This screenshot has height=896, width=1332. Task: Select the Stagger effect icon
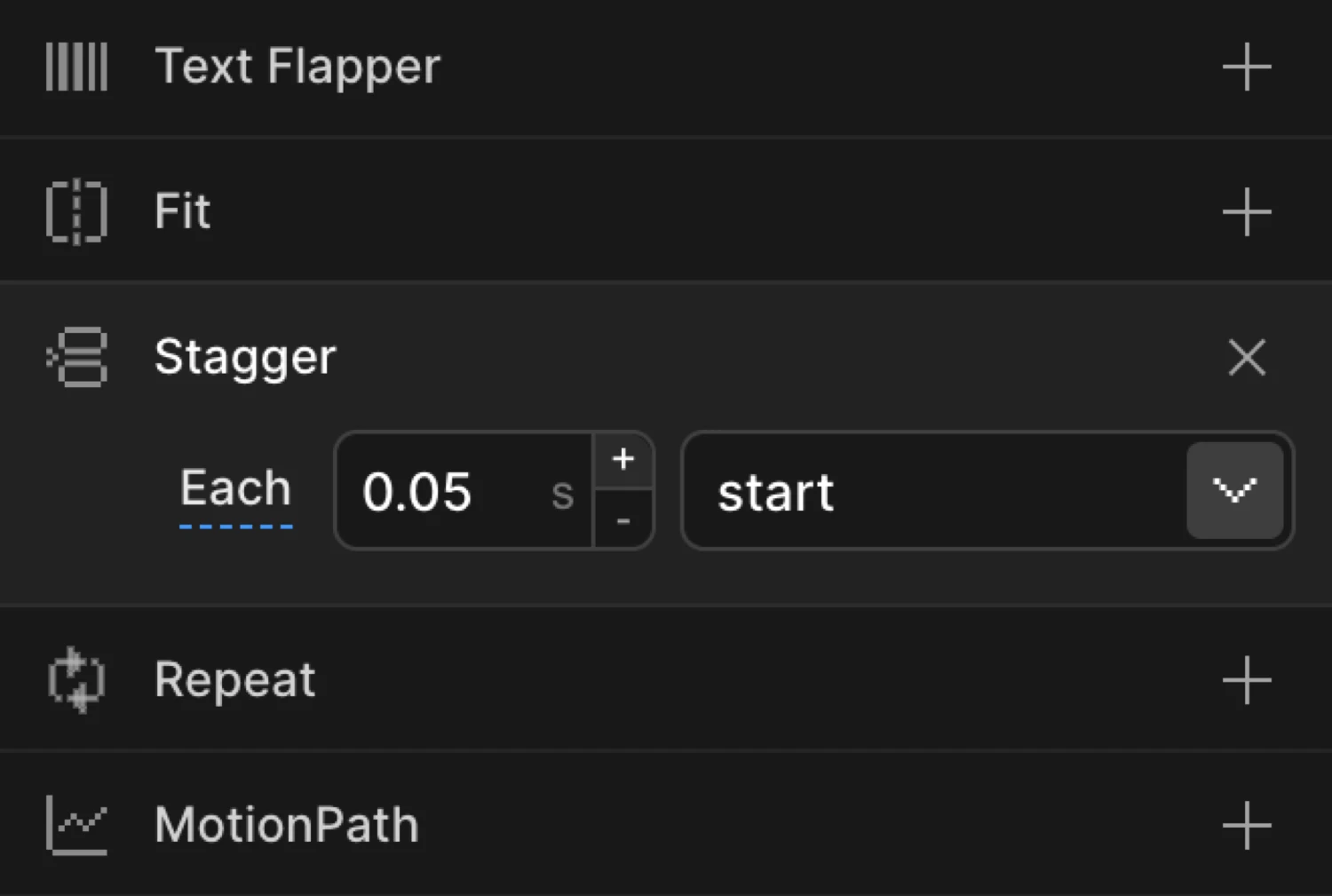(x=75, y=357)
